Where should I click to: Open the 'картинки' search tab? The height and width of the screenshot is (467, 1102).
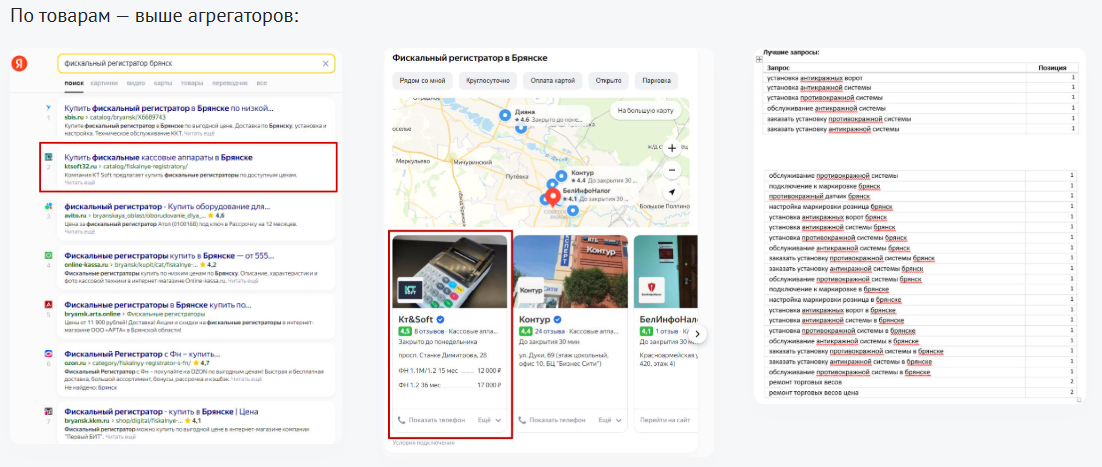click(x=104, y=83)
